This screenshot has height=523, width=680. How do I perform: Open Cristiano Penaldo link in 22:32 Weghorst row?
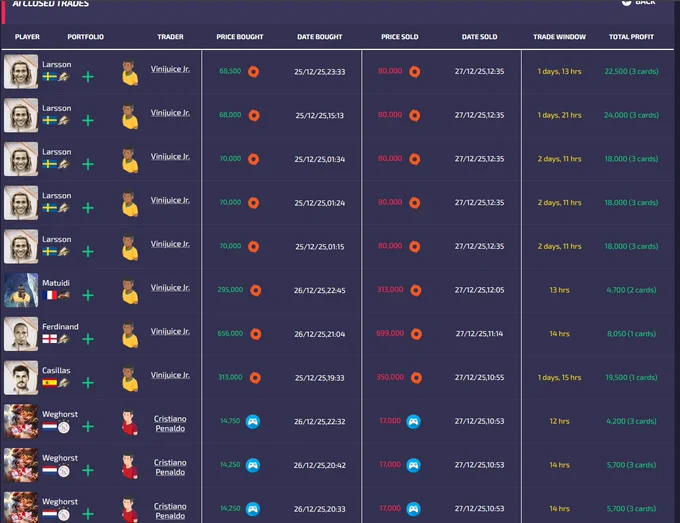pyautogui.click(x=170, y=424)
